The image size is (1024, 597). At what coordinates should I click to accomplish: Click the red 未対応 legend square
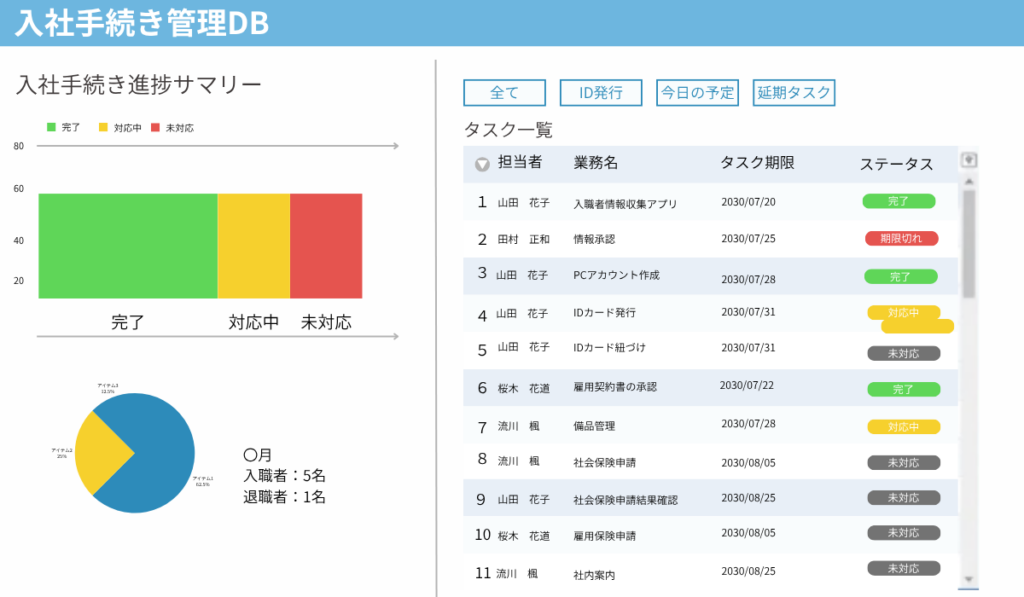pyautogui.click(x=155, y=128)
